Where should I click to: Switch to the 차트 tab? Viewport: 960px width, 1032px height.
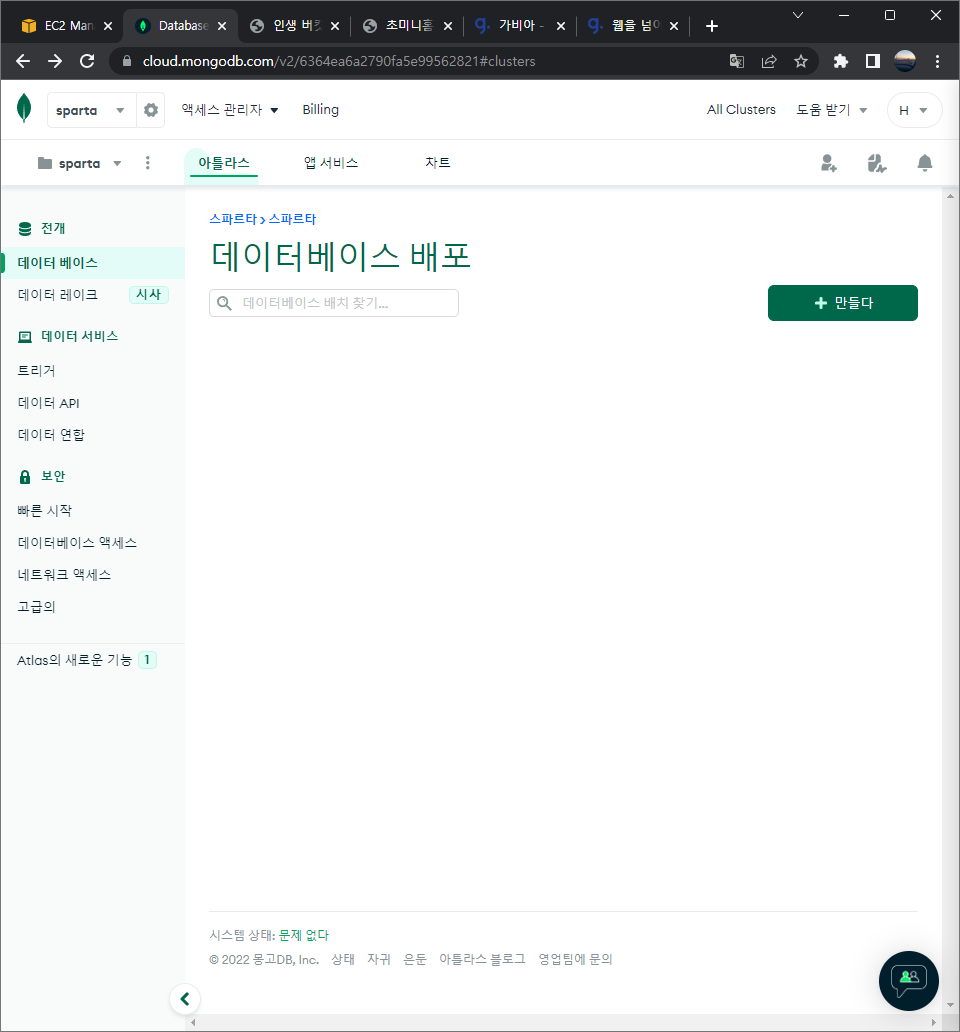pyautogui.click(x=437, y=163)
